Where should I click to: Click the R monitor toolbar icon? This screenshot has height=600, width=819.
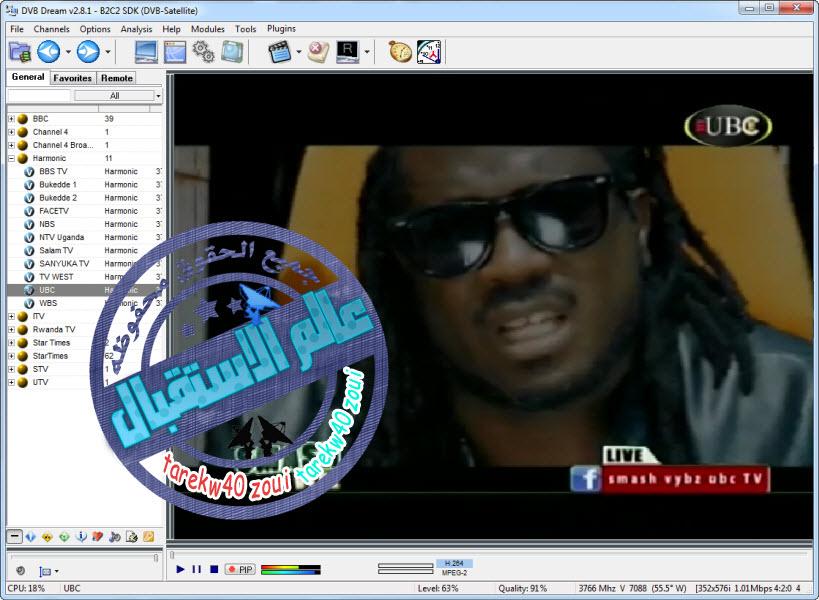coord(347,52)
